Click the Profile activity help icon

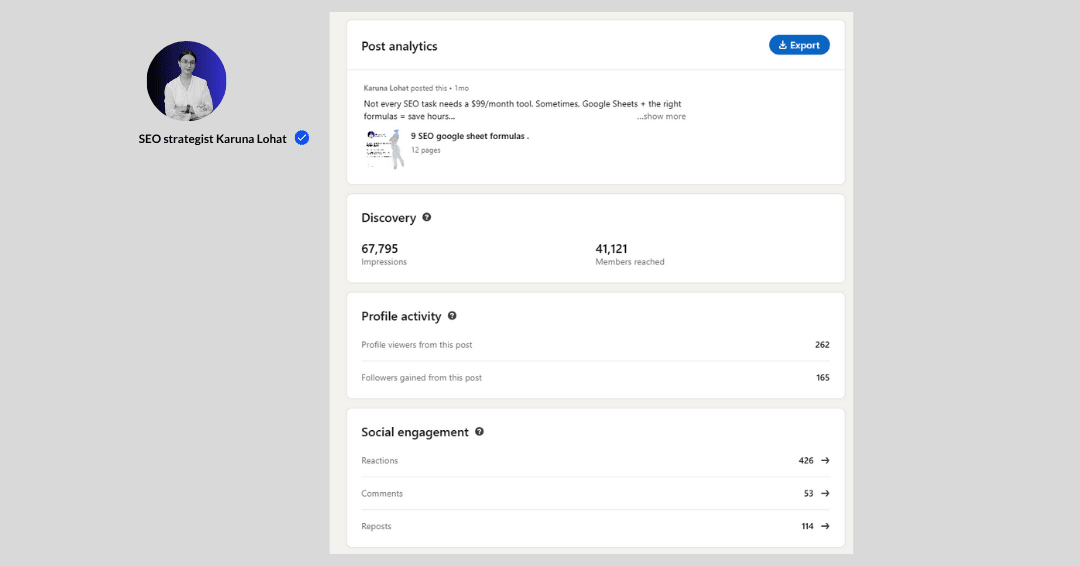pos(452,316)
